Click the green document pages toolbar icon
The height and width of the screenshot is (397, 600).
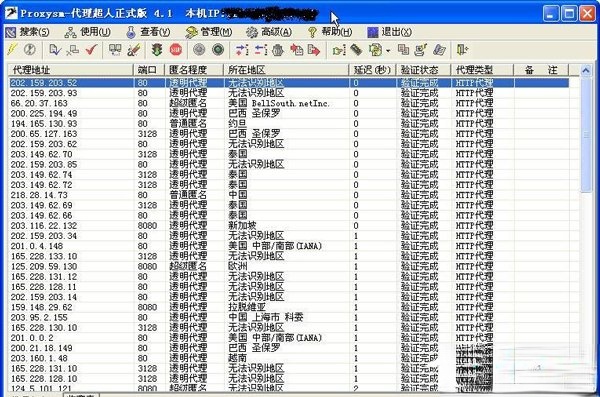[376, 50]
